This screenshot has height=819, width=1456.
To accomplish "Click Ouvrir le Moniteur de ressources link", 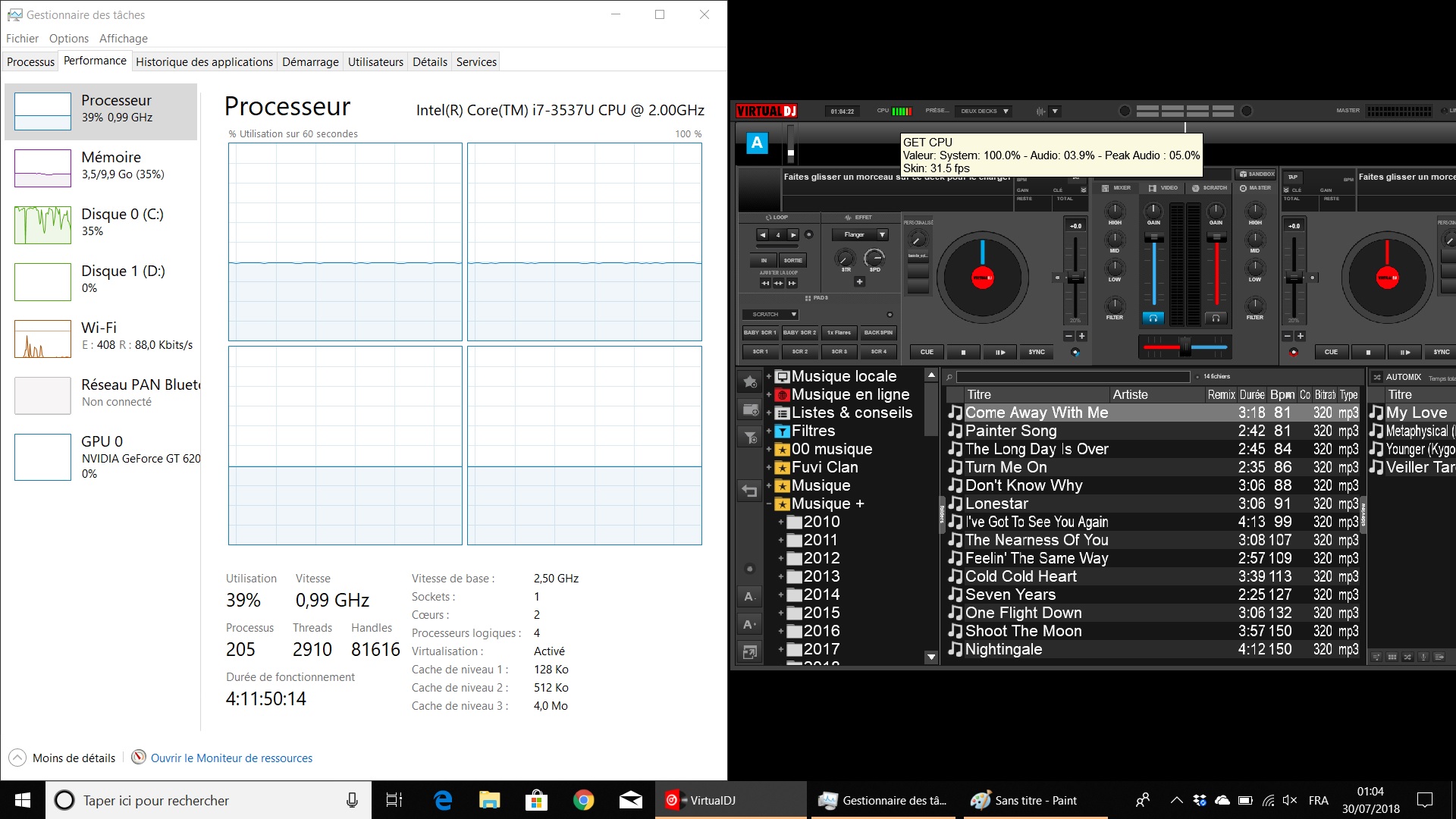I will point(231,758).
